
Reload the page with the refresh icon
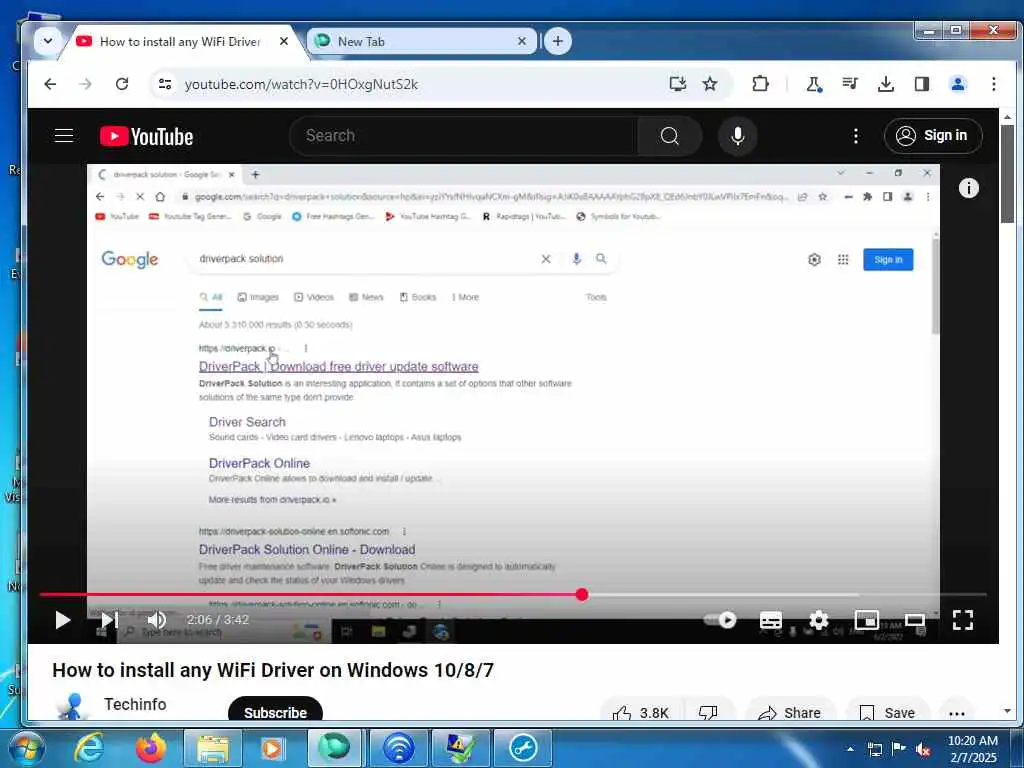point(121,84)
